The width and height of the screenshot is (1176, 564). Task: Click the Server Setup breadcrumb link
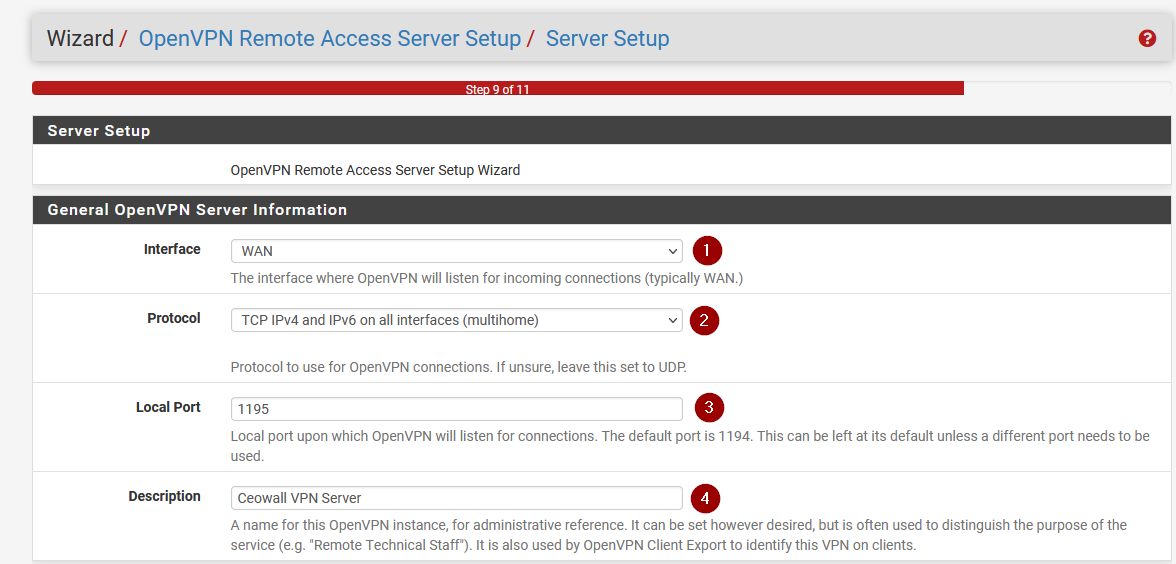coord(607,39)
